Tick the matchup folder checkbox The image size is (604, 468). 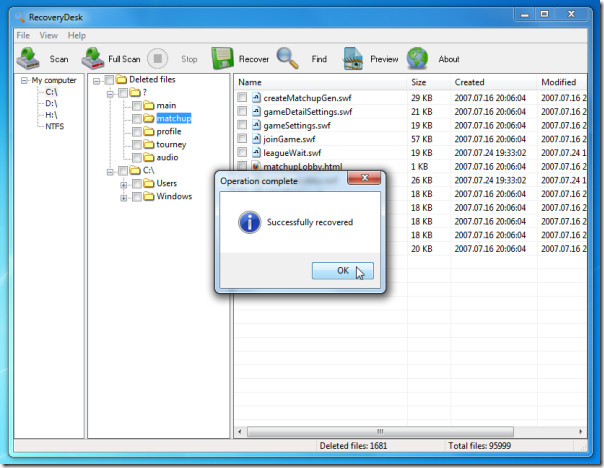pyautogui.click(x=137, y=119)
